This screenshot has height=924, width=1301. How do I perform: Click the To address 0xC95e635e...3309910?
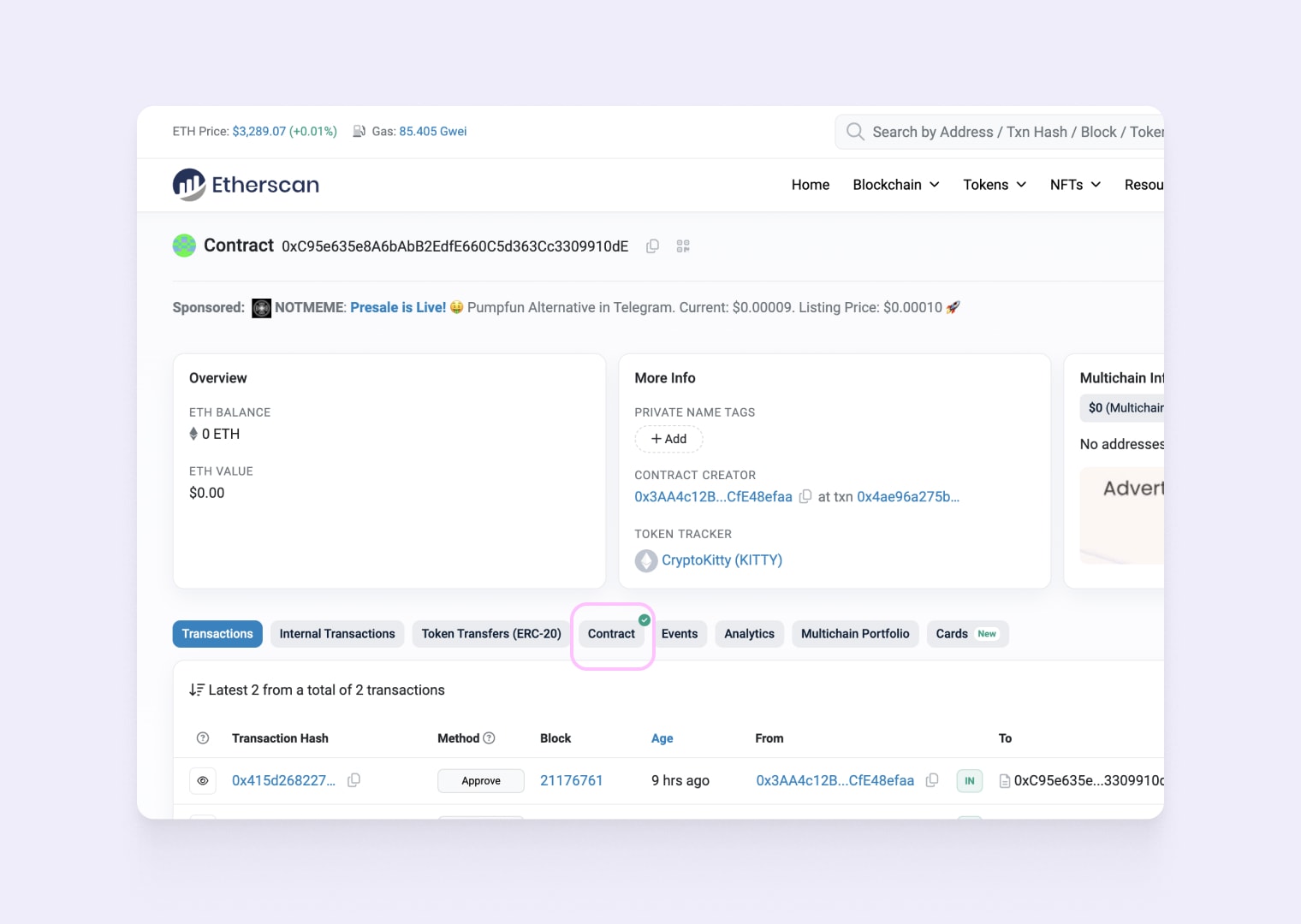tap(1089, 780)
